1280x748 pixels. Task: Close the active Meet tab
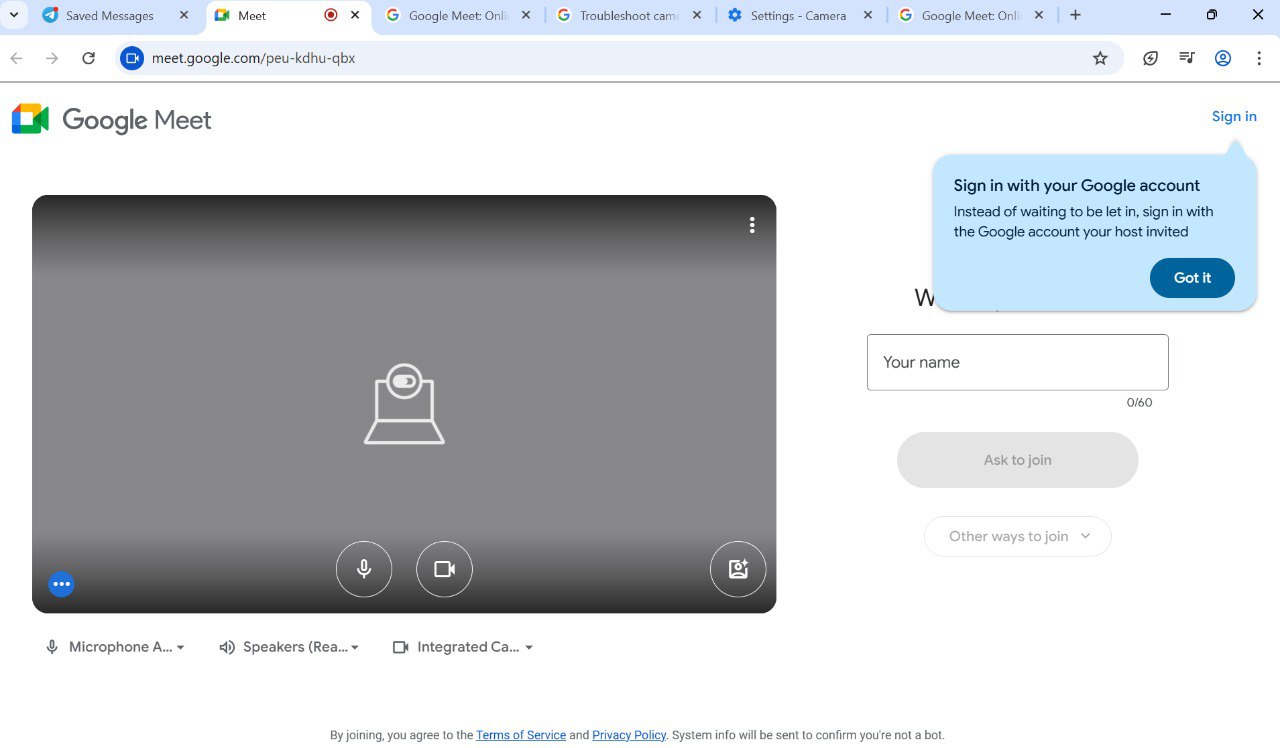(x=355, y=15)
